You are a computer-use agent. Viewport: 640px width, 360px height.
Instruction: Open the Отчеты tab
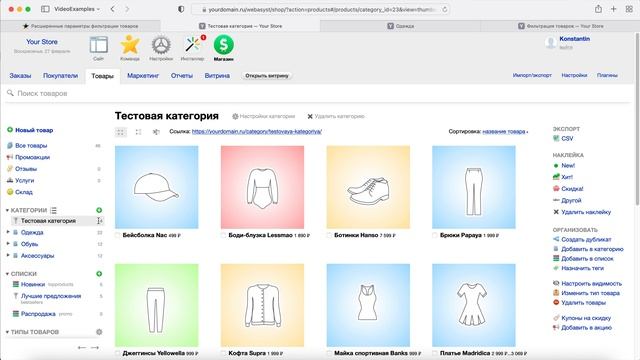coord(182,76)
